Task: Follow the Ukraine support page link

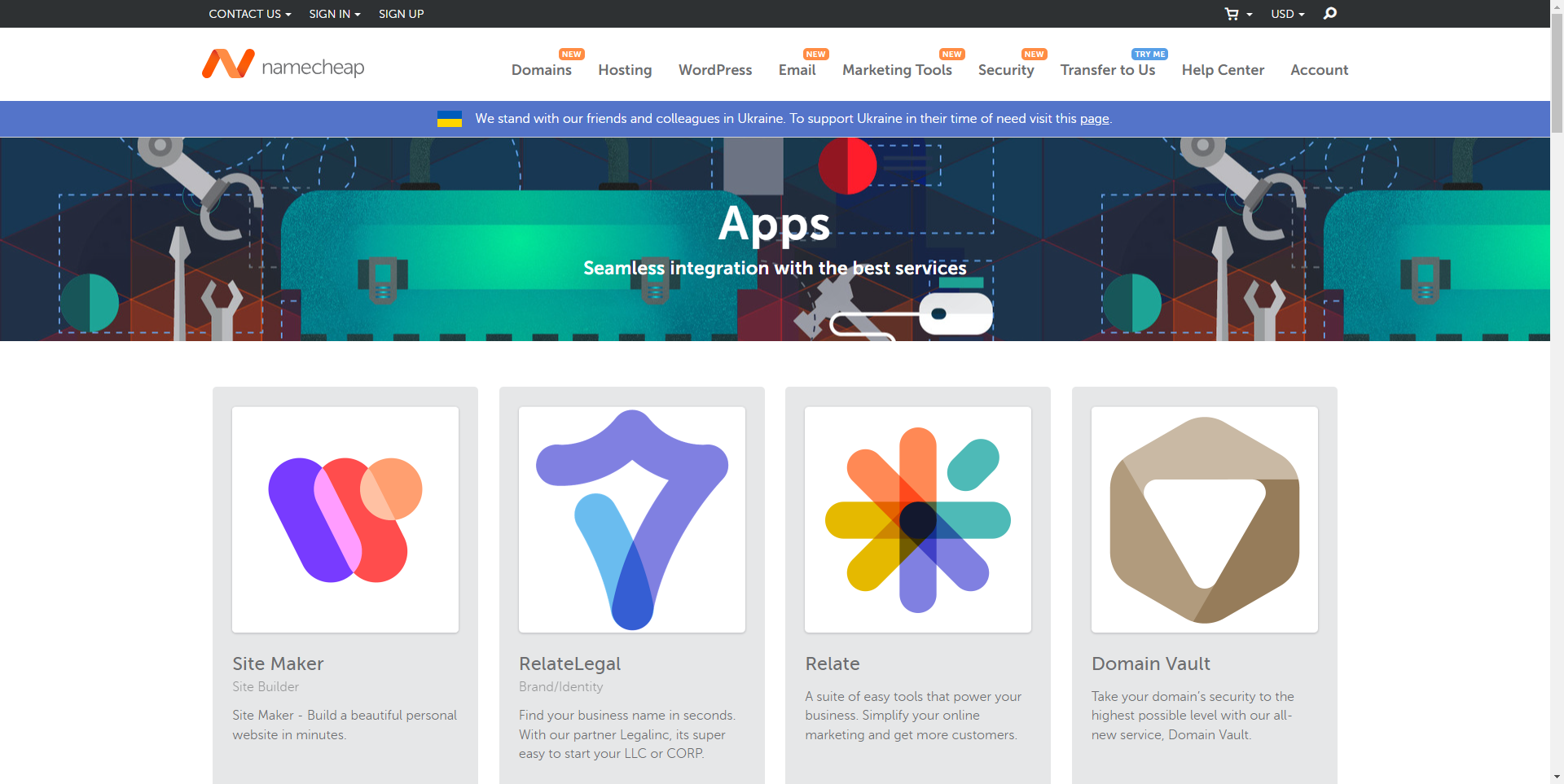Action: click(x=1094, y=119)
